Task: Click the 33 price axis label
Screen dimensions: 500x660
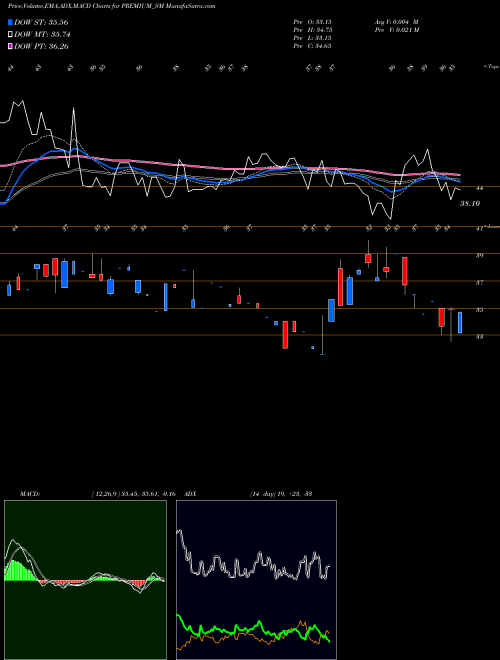Action: coord(479,337)
